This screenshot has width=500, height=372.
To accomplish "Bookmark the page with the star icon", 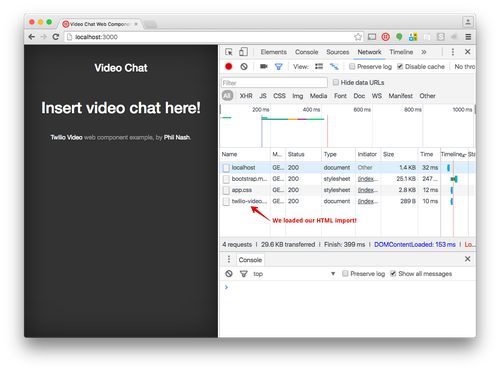I will pyautogui.click(x=358, y=37).
